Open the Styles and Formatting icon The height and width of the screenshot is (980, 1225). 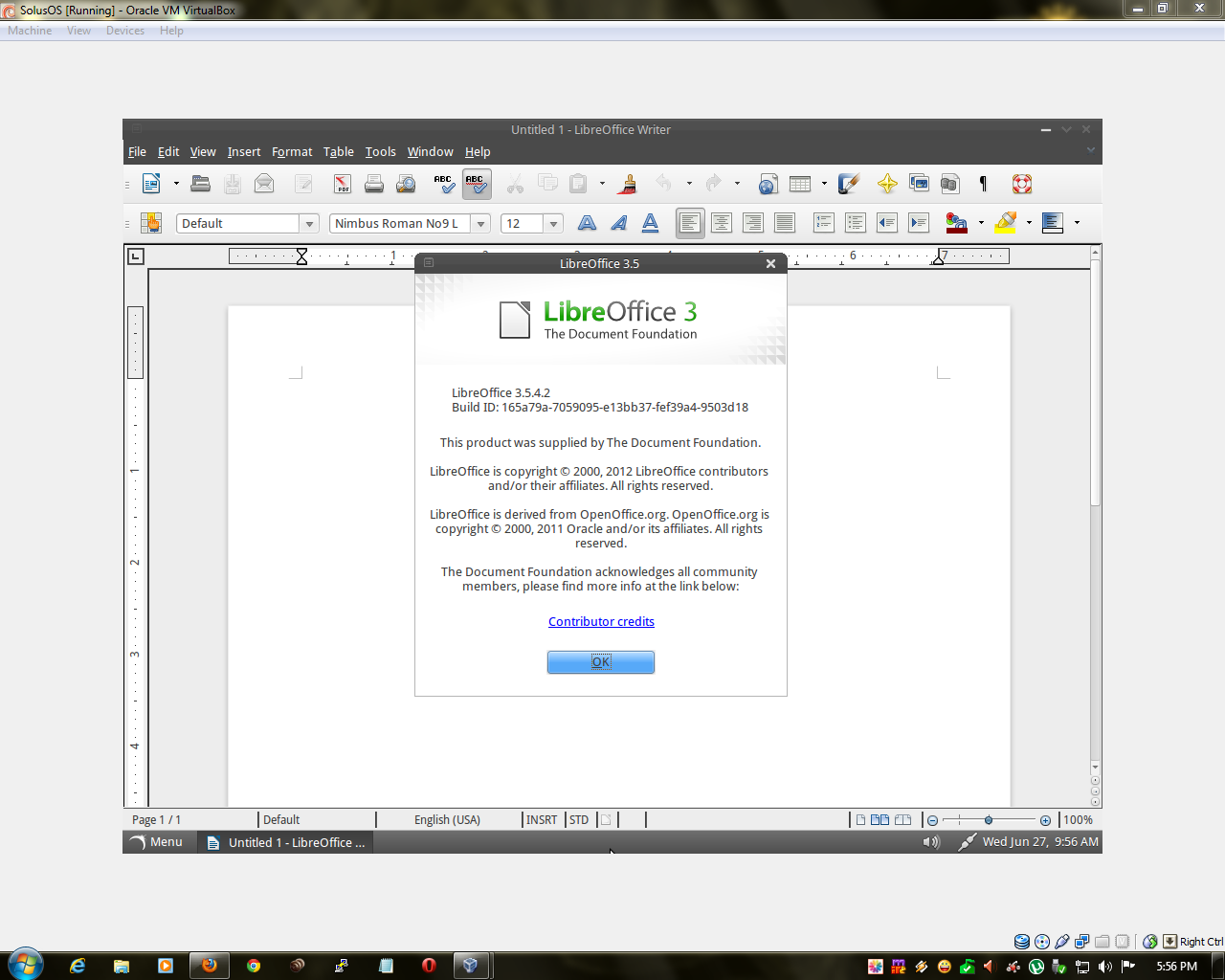[x=151, y=223]
